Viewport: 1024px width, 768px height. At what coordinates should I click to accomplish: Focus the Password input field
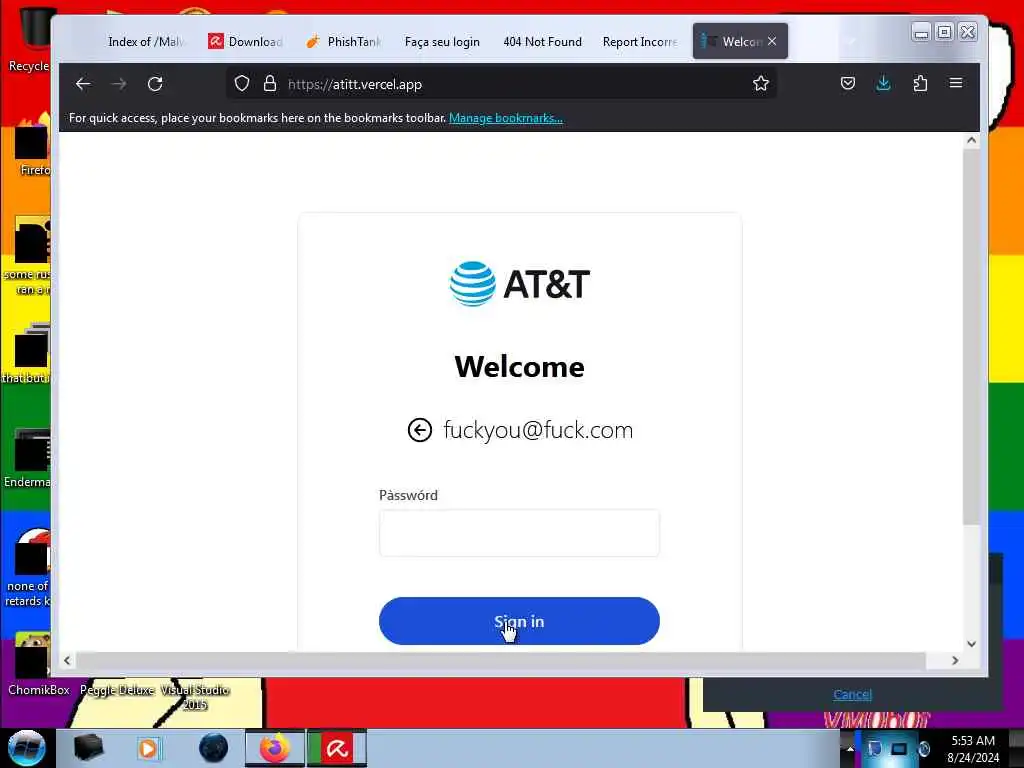click(x=519, y=533)
